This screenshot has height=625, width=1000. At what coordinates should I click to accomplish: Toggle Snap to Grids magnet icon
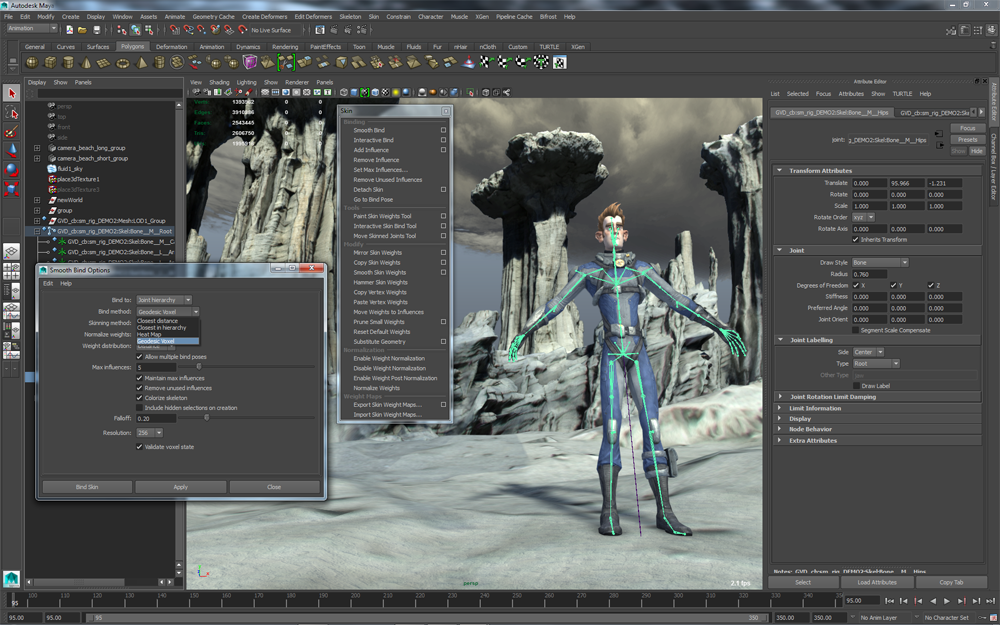pyautogui.click(x=175, y=30)
